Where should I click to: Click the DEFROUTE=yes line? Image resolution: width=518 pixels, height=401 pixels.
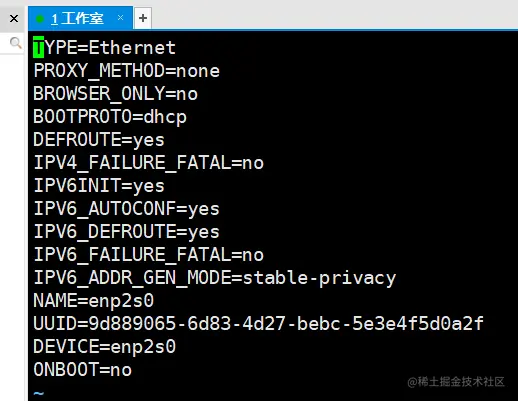point(99,140)
